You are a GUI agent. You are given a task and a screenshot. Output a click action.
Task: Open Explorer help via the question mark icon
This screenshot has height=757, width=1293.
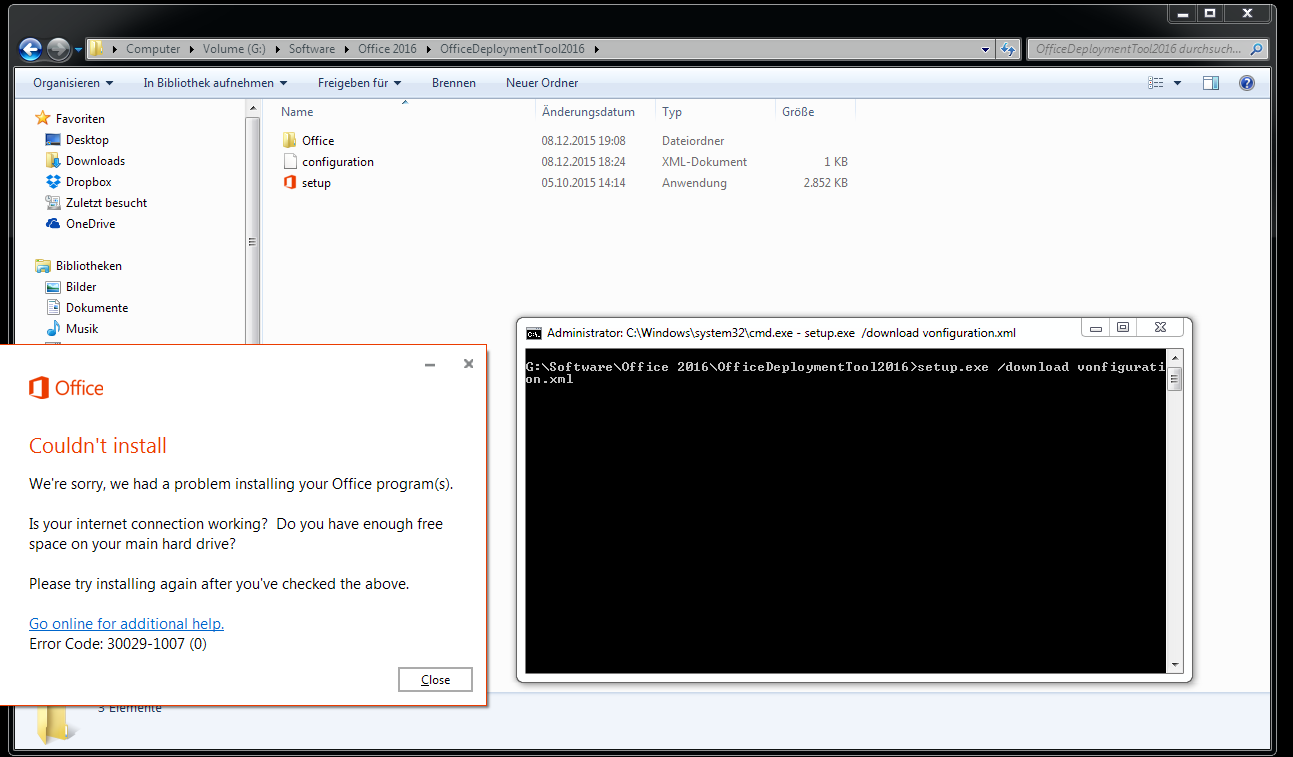(x=1247, y=83)
